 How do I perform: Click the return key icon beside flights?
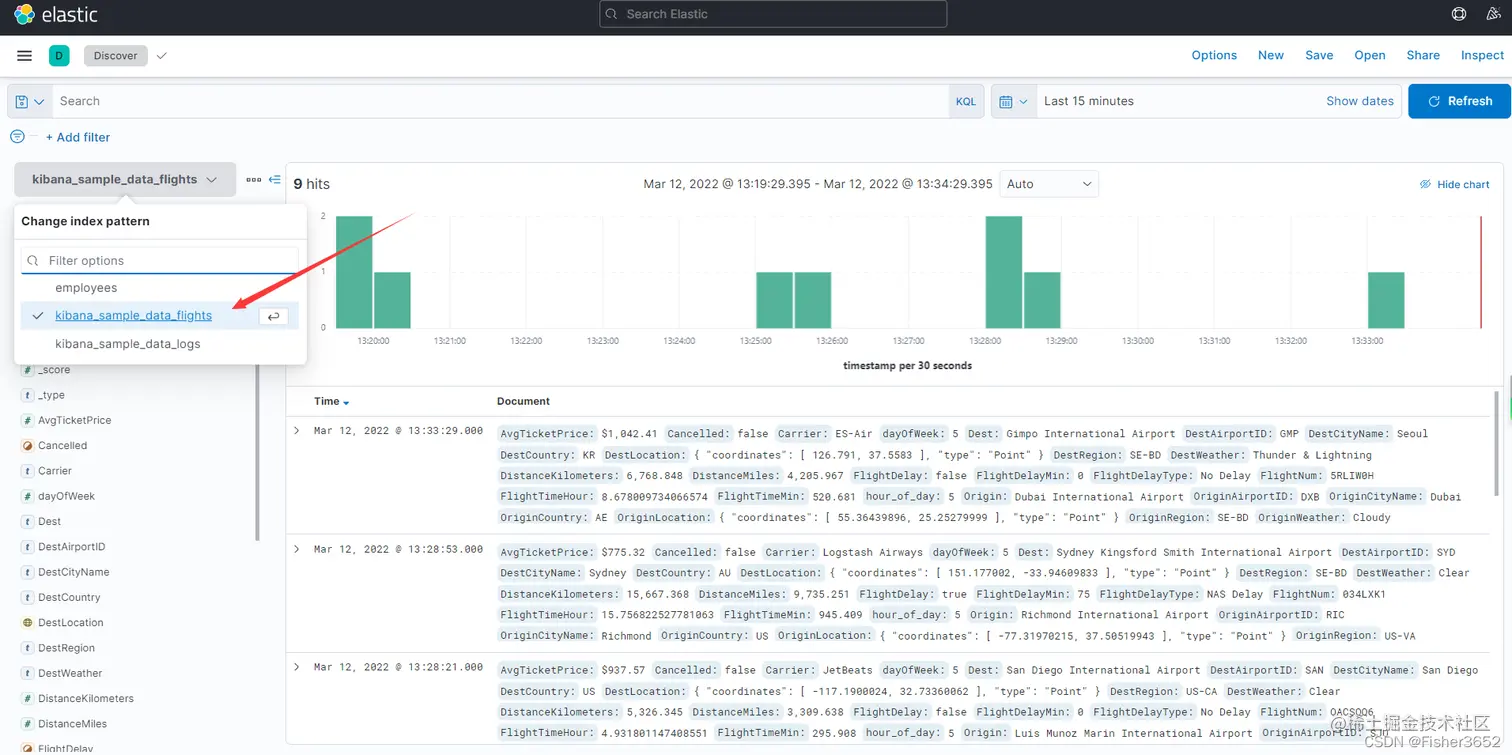(x=274, y=316)
